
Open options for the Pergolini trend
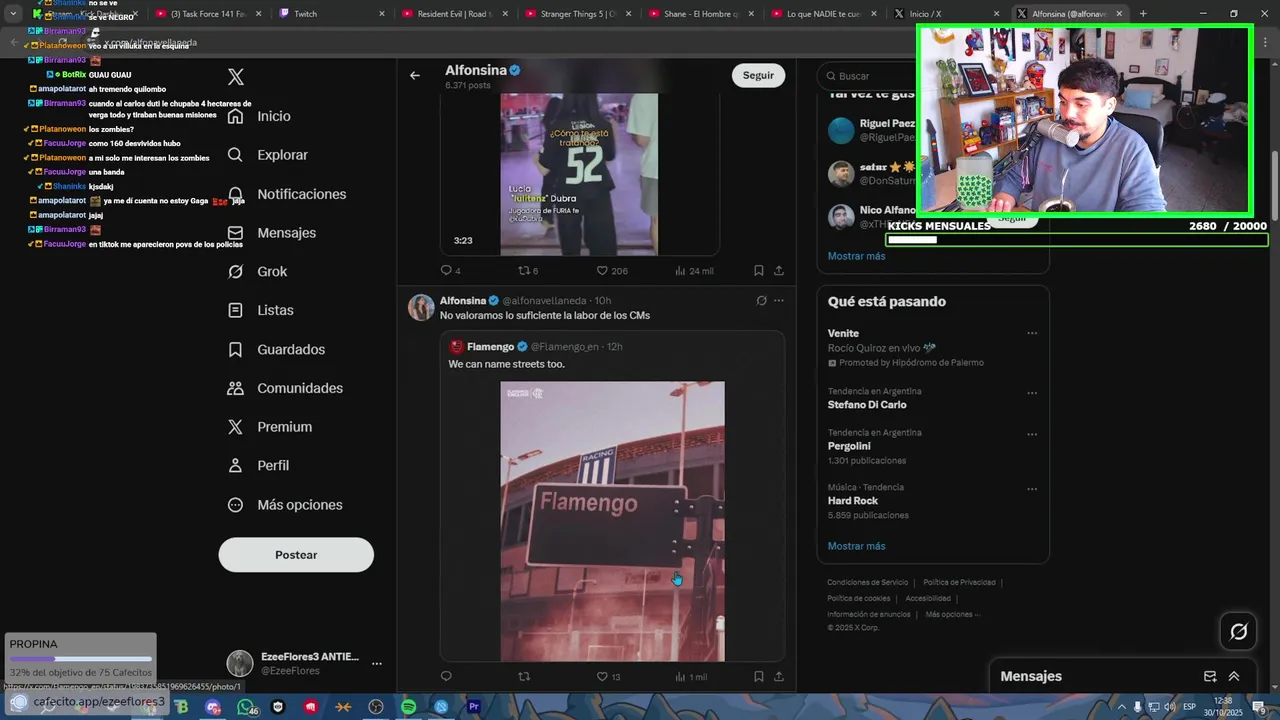coord(1032,434)
